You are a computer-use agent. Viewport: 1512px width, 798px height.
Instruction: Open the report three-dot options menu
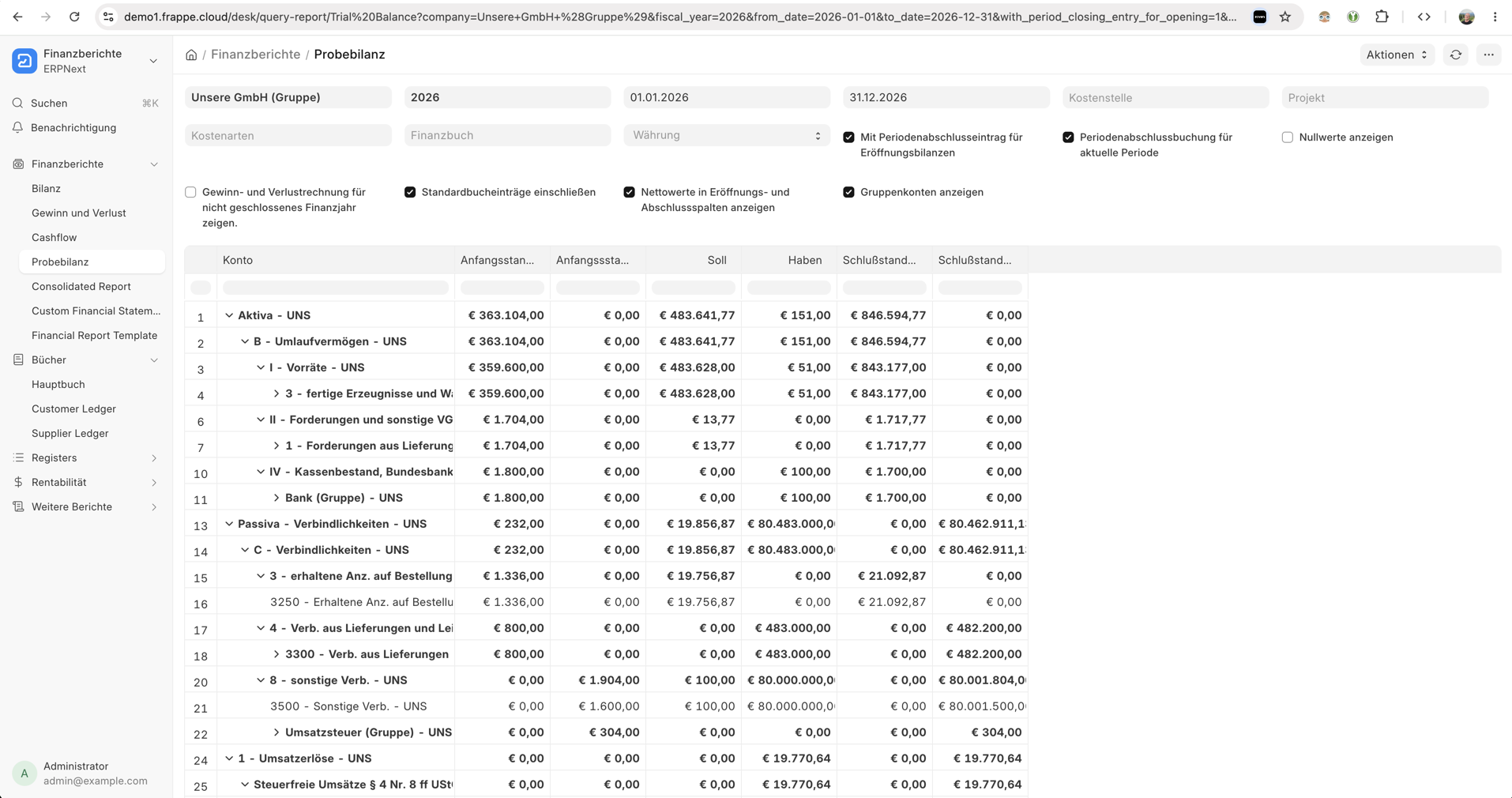(1488, 55)
